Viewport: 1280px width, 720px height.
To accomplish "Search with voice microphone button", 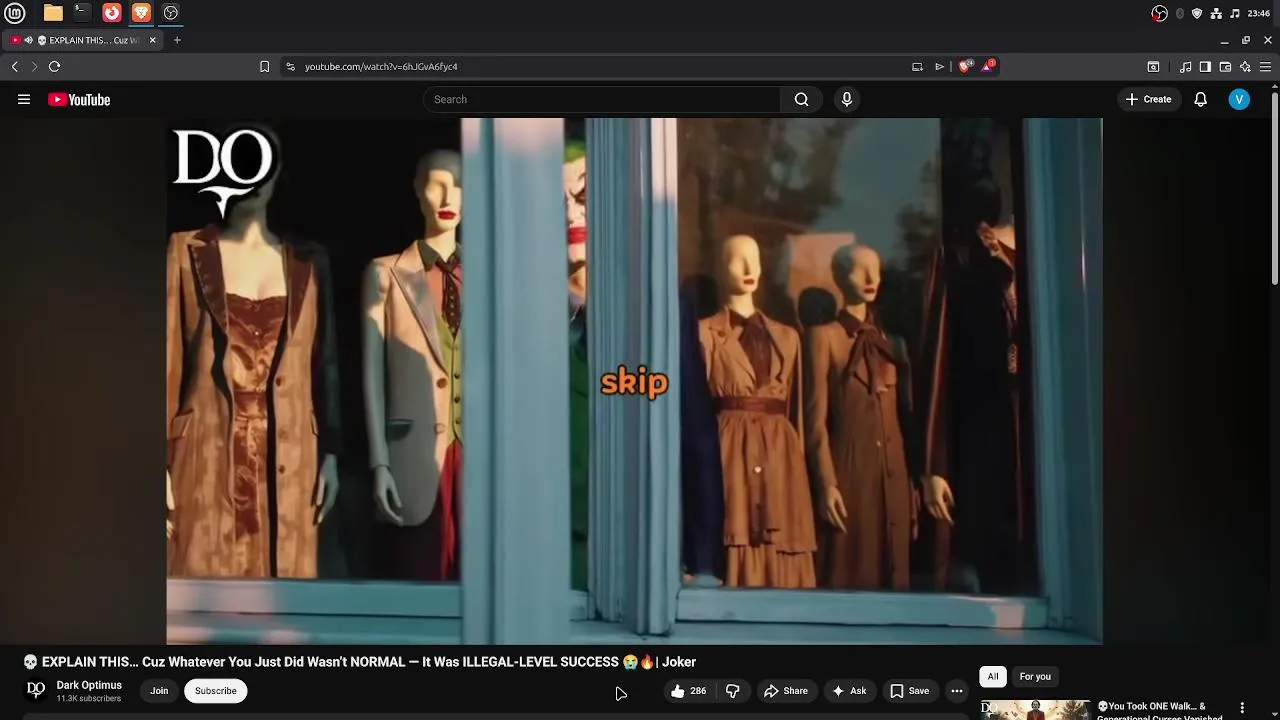I will tap(847, 99).
